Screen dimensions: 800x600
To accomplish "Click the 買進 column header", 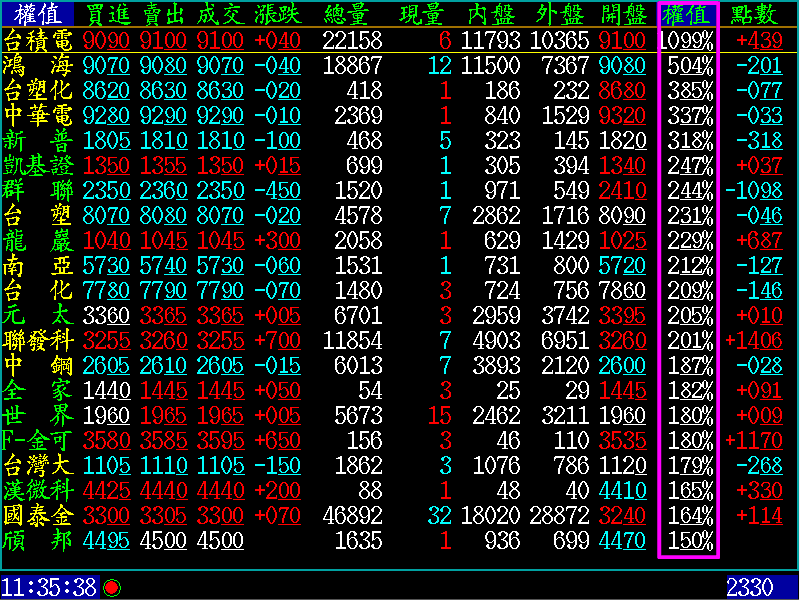I will point(108,14).
